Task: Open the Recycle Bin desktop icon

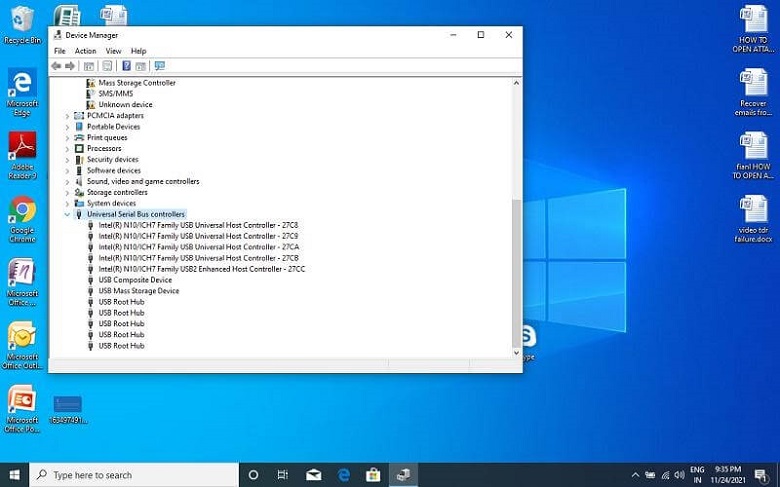Action: (x=21, y=26)
